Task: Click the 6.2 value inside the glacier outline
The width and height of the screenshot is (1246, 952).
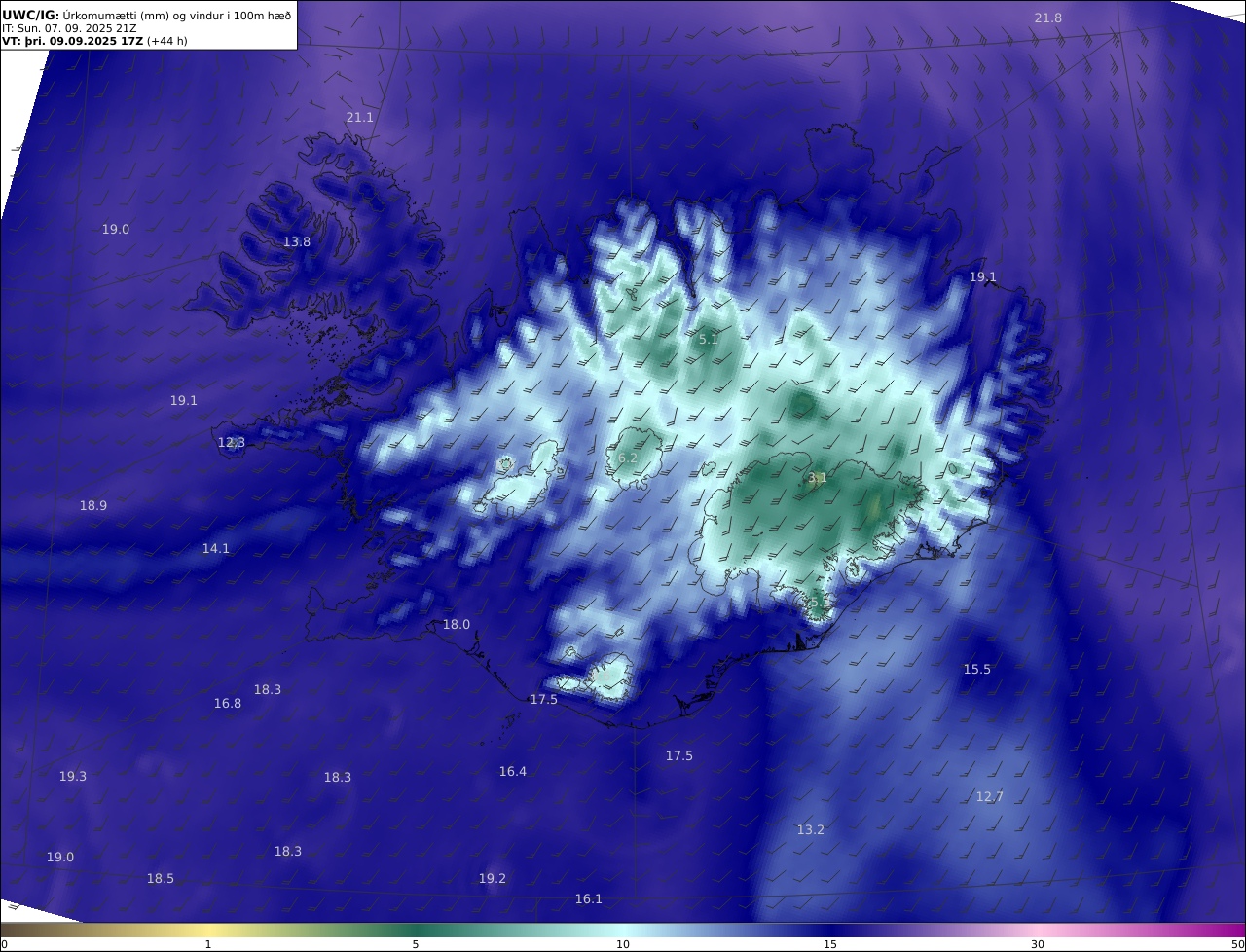Action: click(628, 458)
